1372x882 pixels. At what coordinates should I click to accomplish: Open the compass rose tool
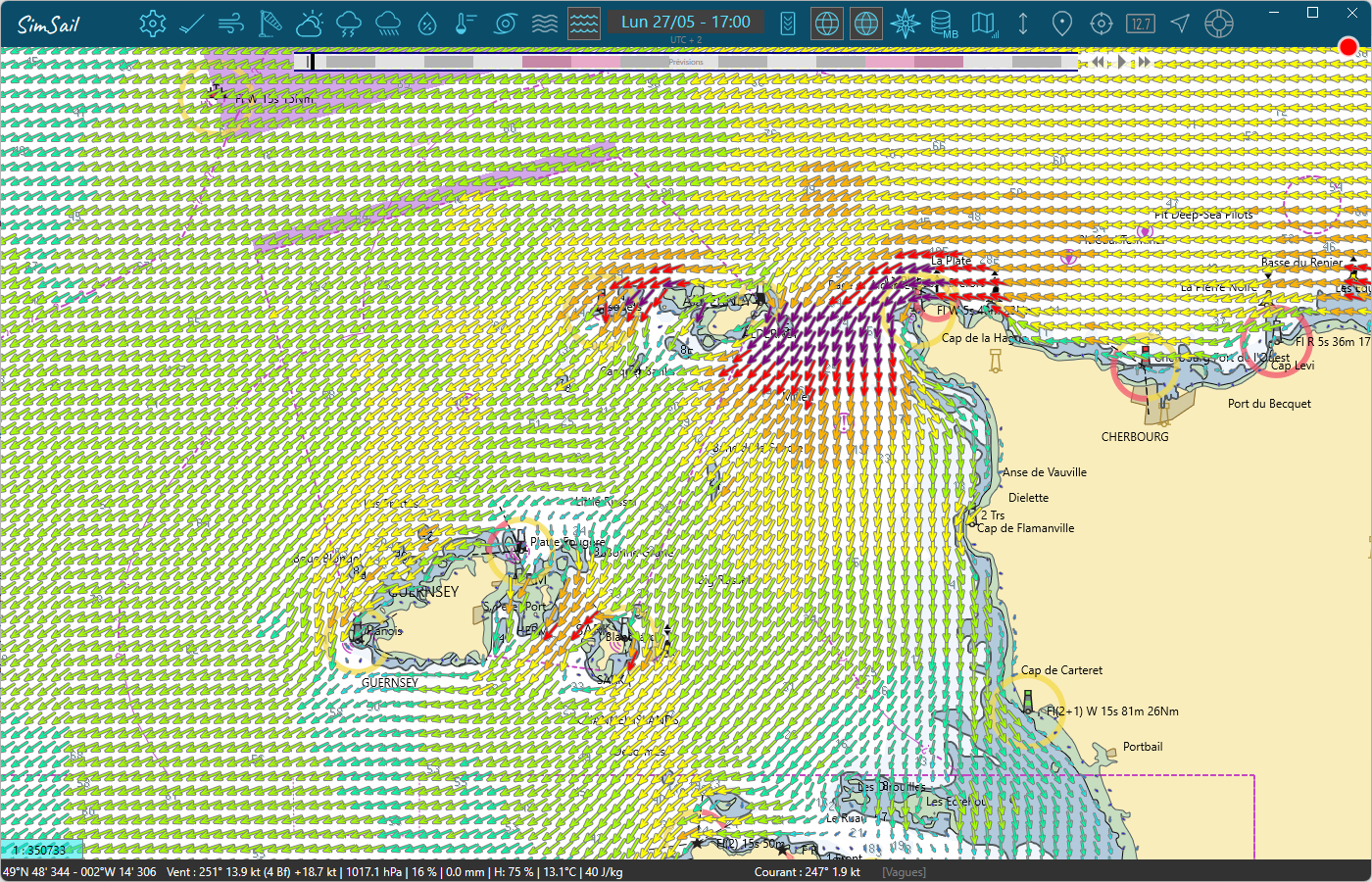pos(906,24)
